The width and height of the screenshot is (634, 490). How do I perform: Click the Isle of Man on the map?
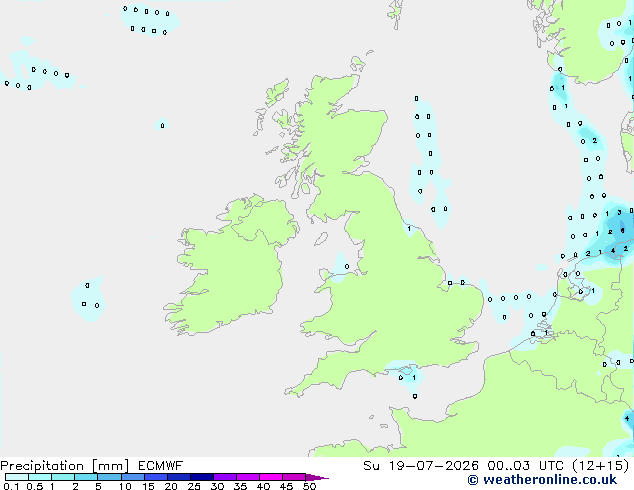[321, 239]
